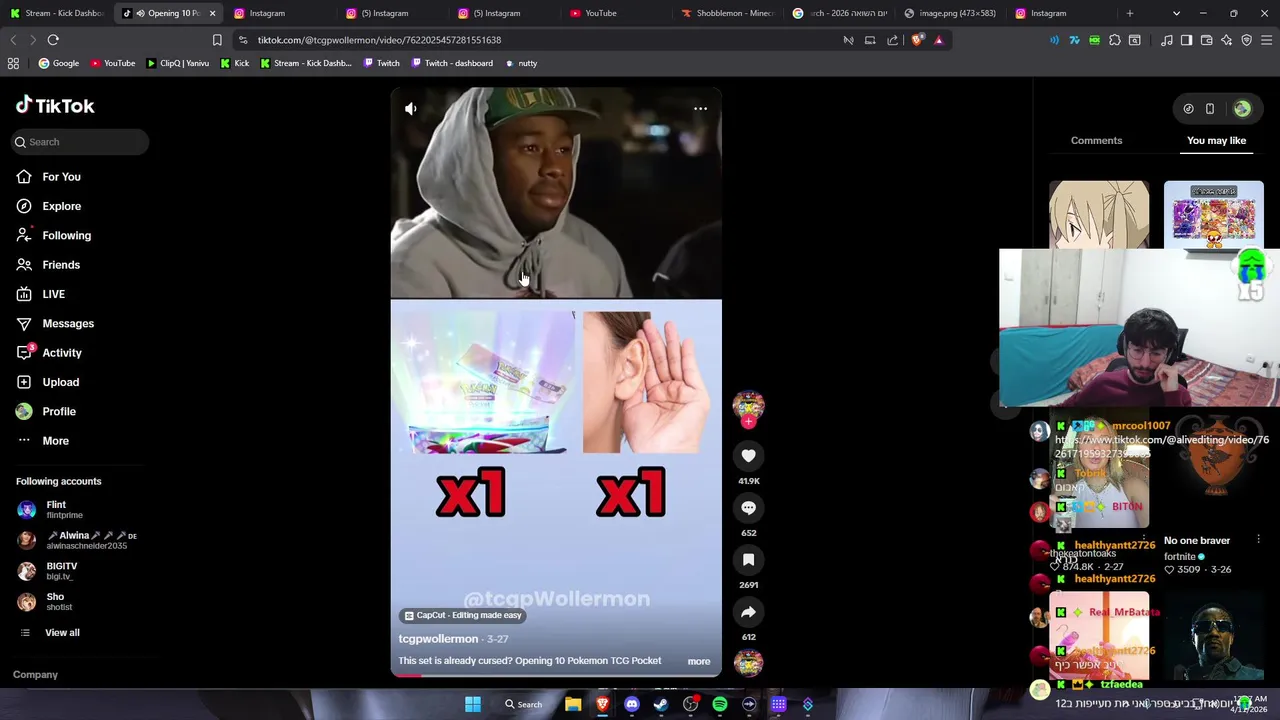
Task: Open the Brave Shields icon
Action: tap(917, 40)
